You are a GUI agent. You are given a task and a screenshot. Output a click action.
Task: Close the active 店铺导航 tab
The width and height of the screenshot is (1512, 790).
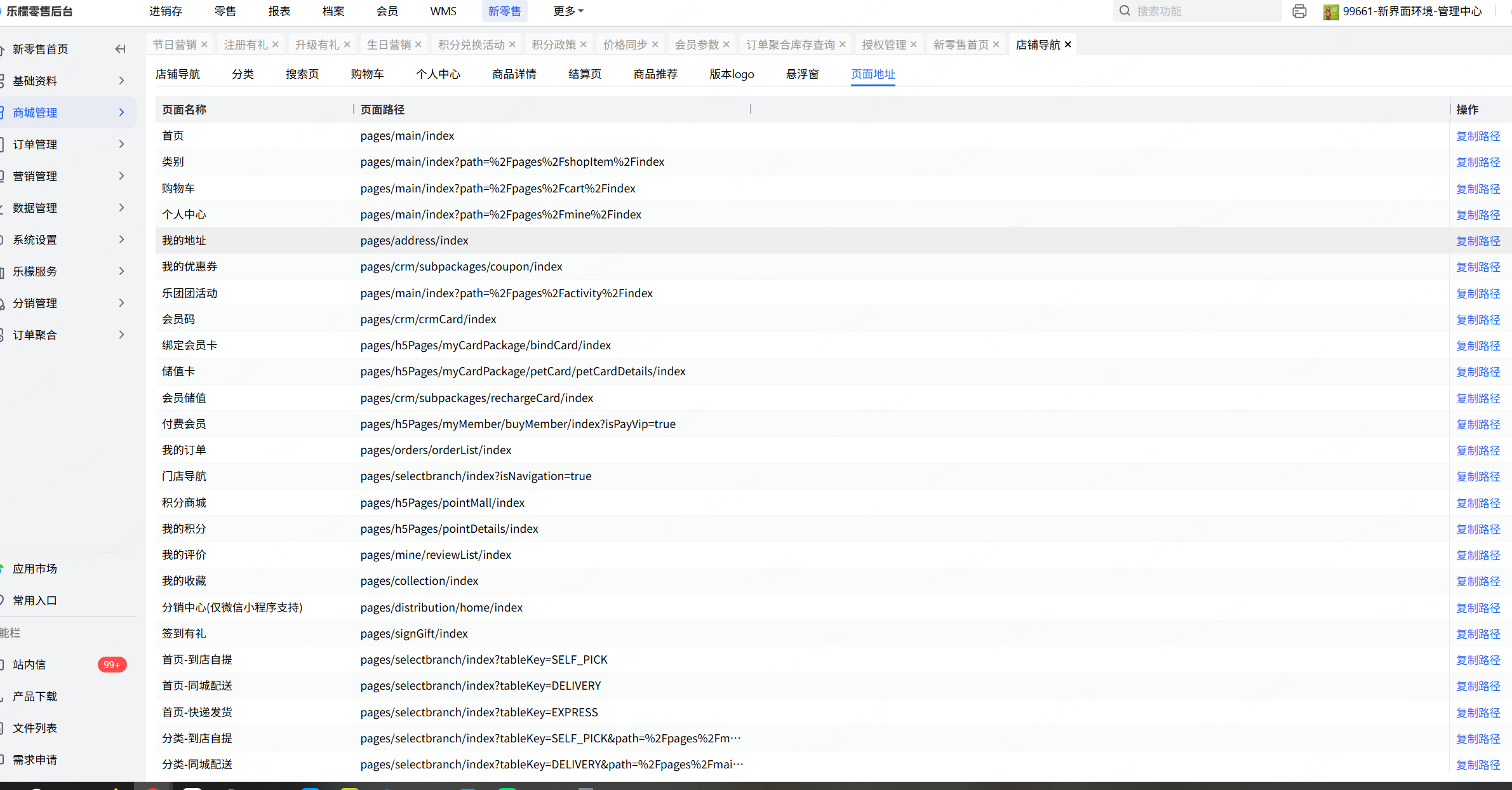[1068, 44]
